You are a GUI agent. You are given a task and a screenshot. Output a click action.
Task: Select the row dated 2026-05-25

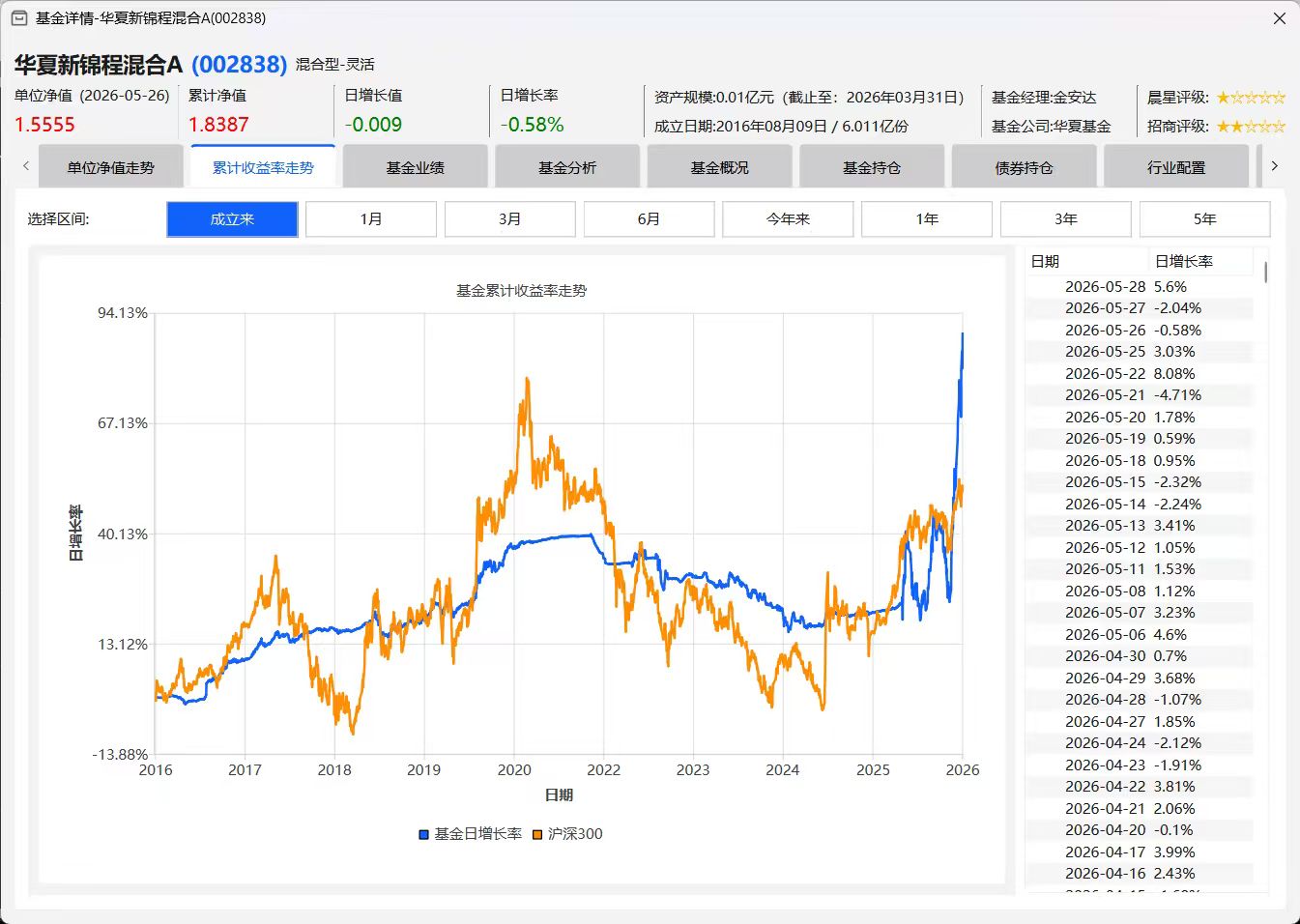pyautogui.click(x=1140, y=352)
